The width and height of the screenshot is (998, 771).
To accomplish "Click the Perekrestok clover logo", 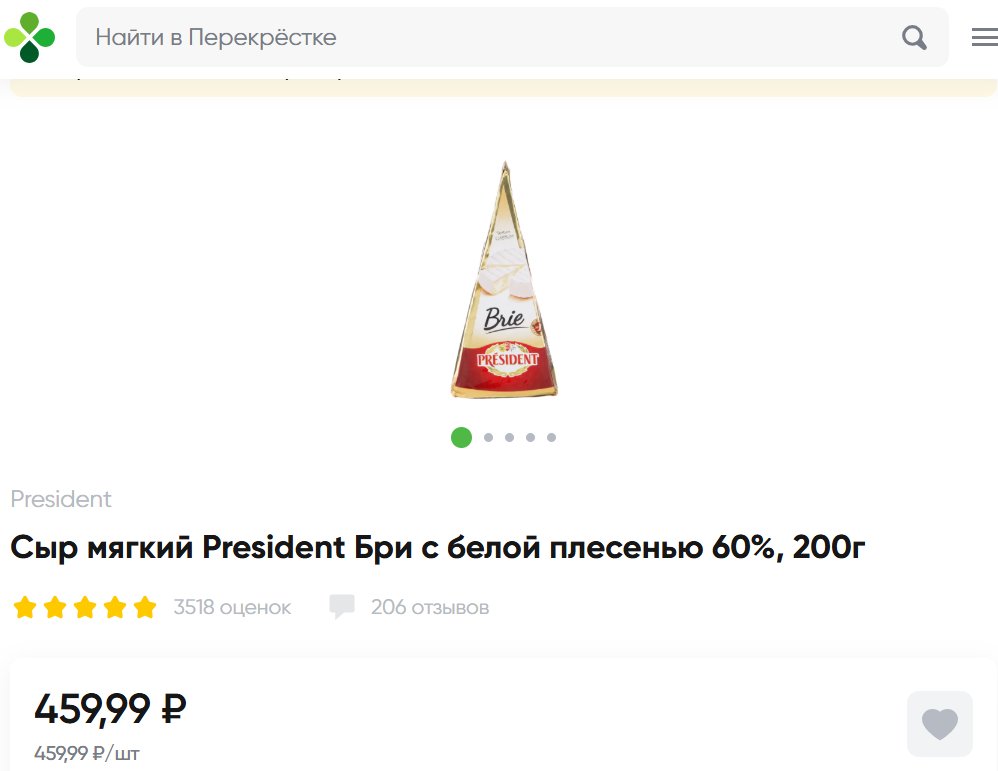I will (x=29, y=38).
